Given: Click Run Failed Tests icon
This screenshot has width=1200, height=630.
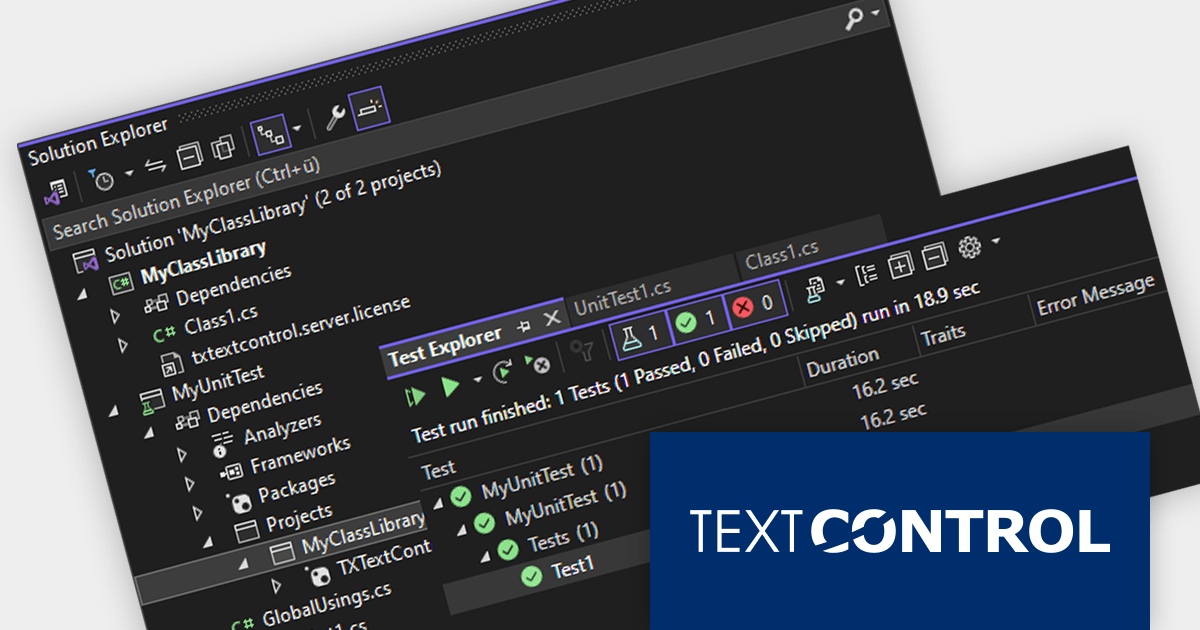Looking at the screenshot, I should [538, 364].
